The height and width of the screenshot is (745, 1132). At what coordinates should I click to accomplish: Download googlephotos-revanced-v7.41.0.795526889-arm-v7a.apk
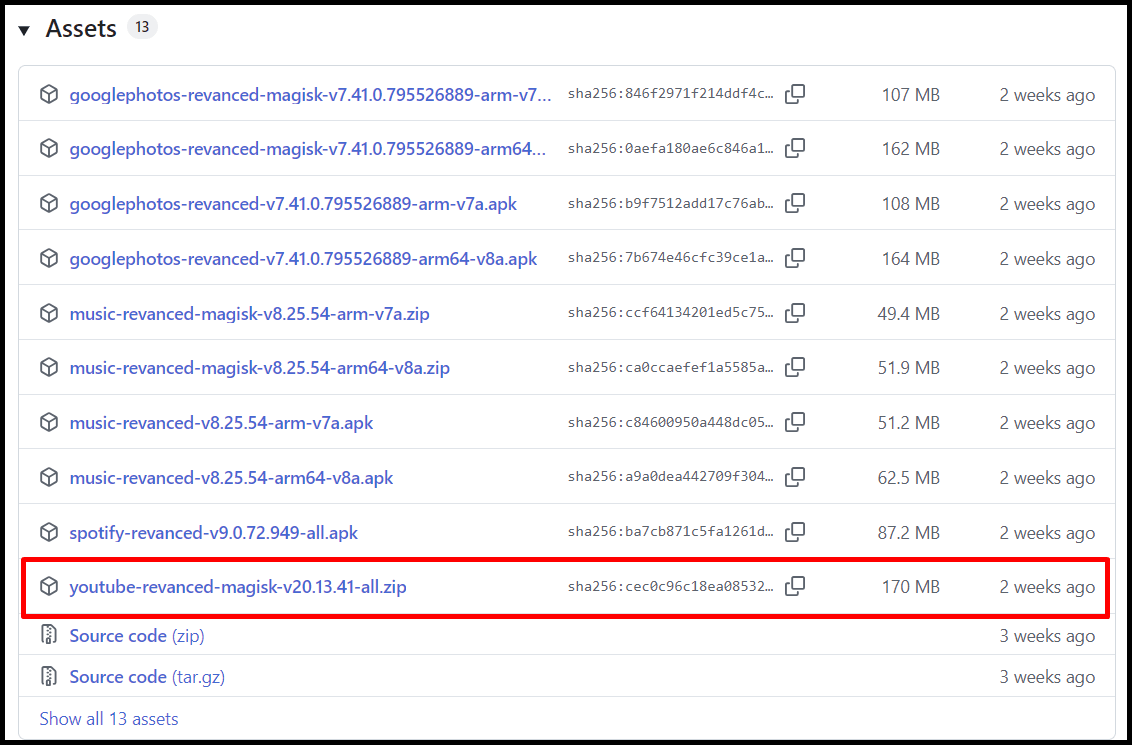pos(293,204)
